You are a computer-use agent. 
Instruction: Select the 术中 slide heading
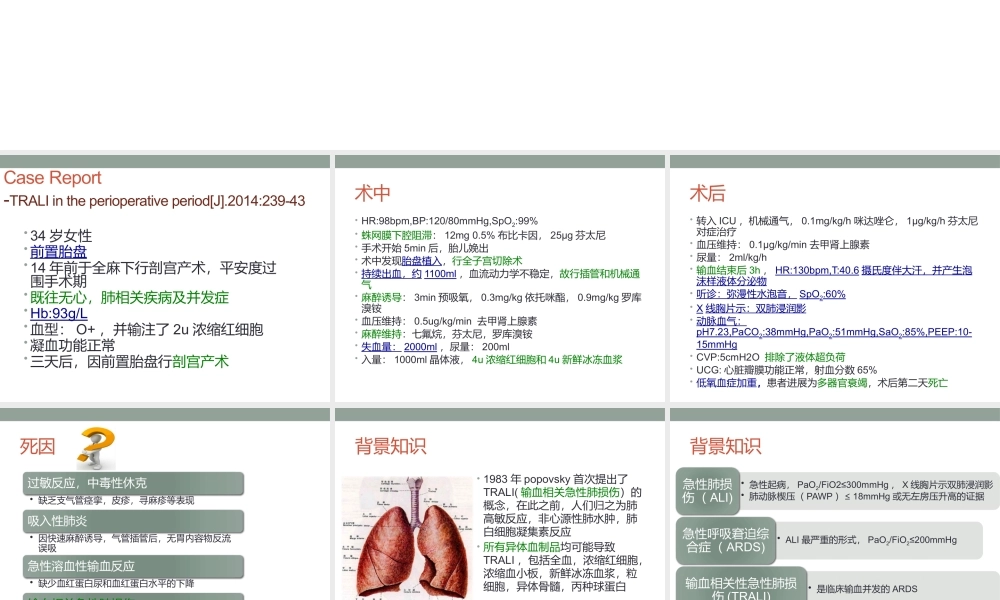[x=372, y=193]
